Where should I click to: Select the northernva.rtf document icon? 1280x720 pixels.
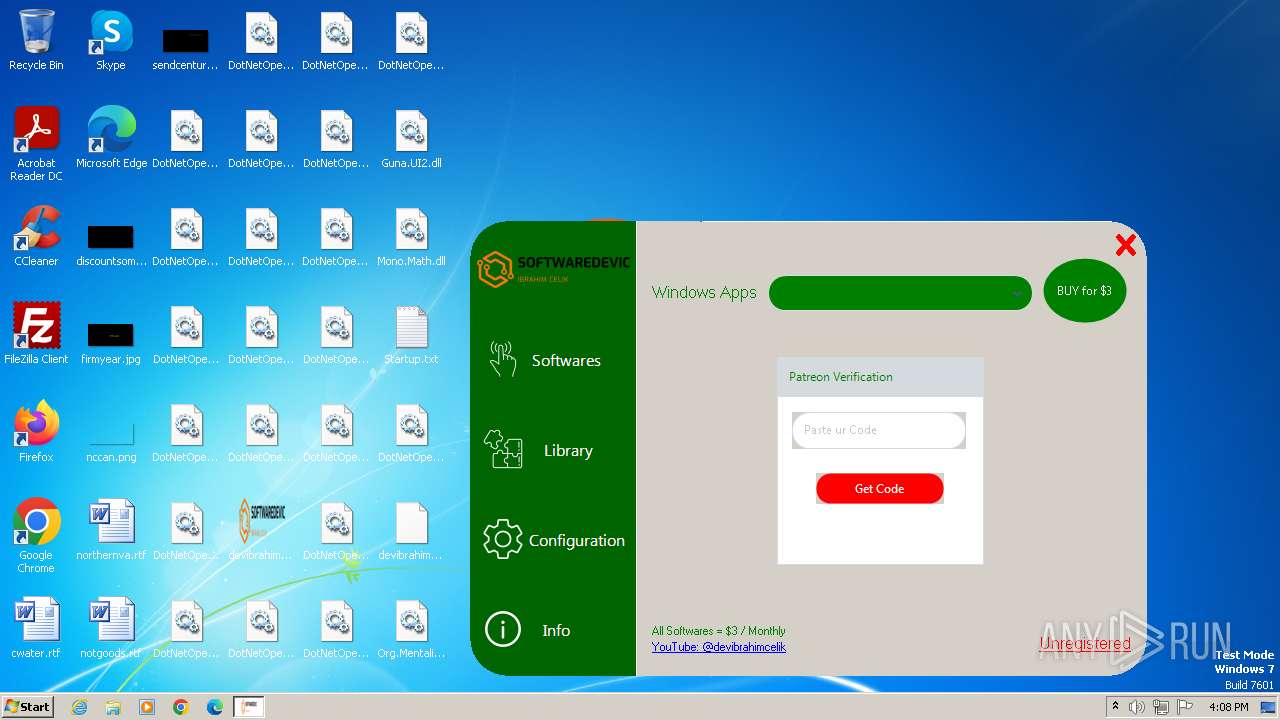coord(111,530)
